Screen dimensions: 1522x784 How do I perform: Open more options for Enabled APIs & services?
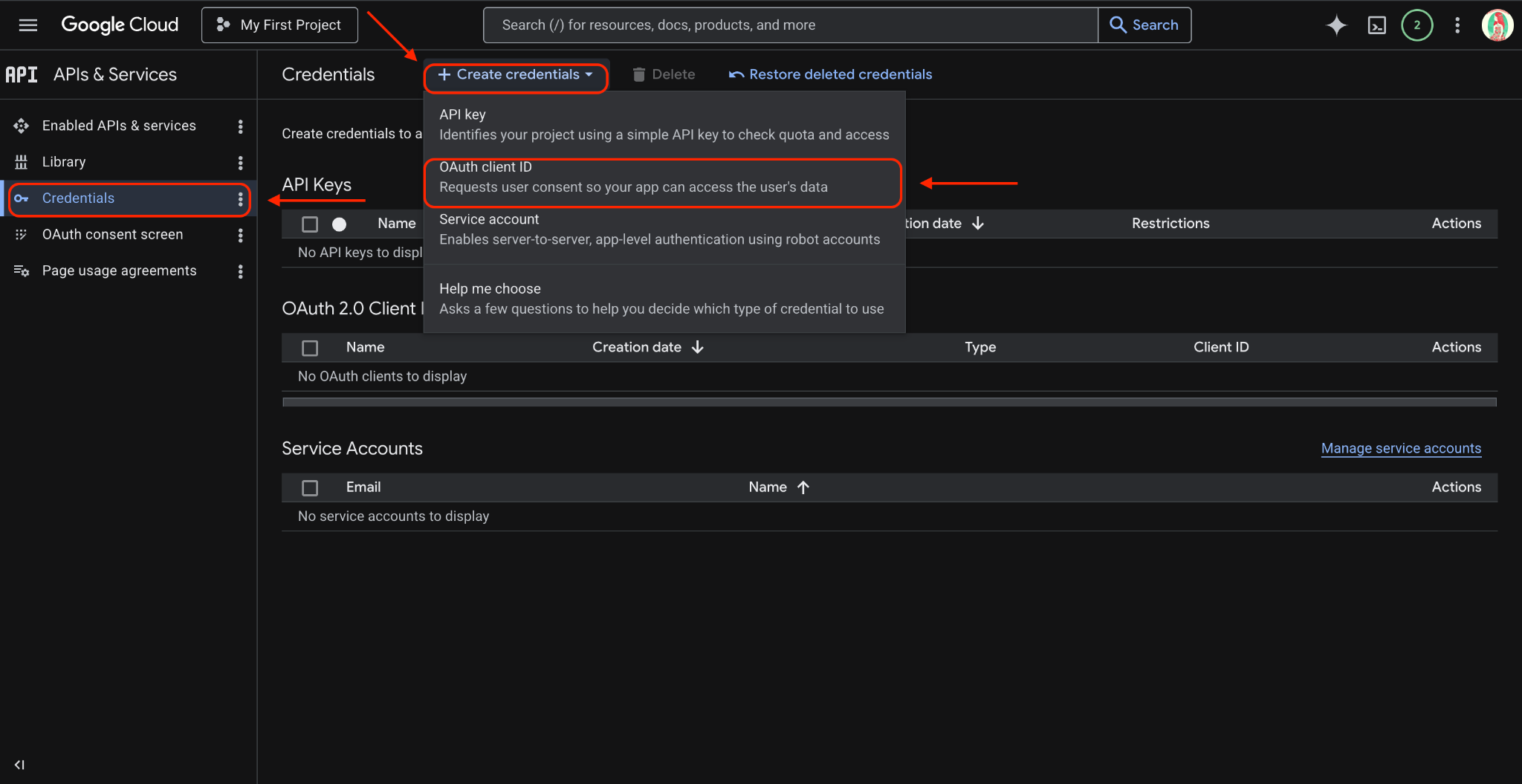[x=240, y=126]
